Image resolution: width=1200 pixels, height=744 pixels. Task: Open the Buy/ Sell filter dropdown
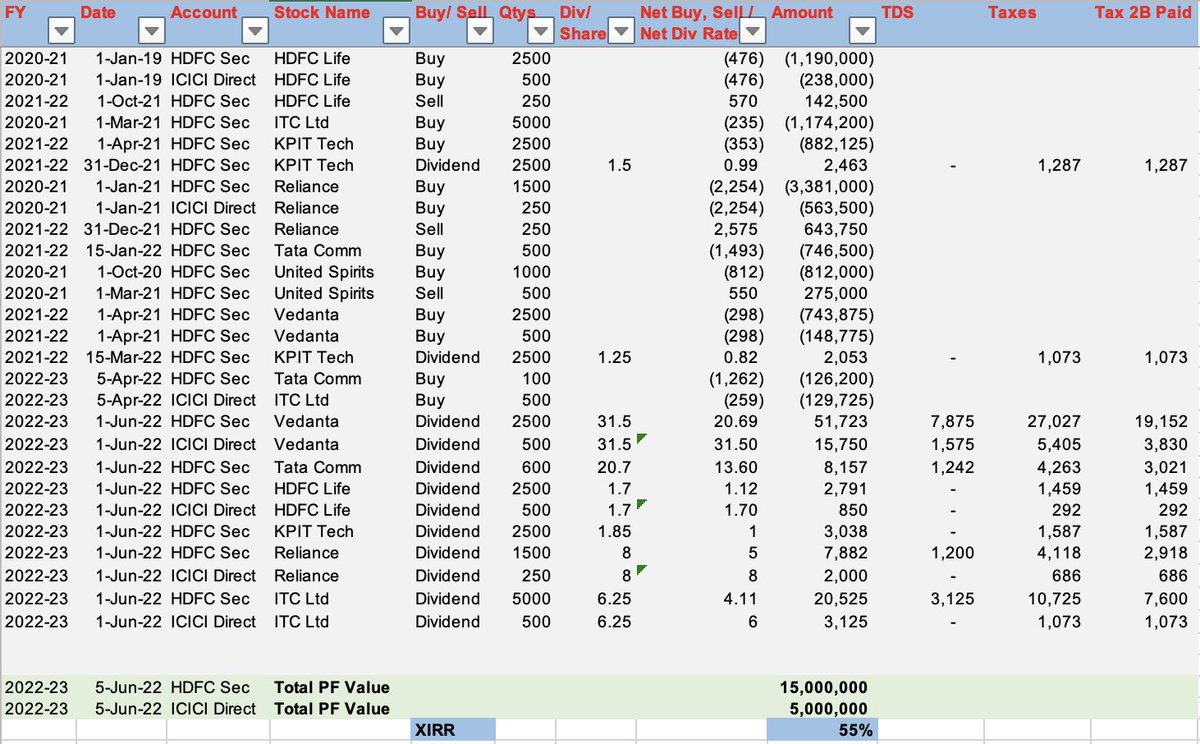click(479, 32)
